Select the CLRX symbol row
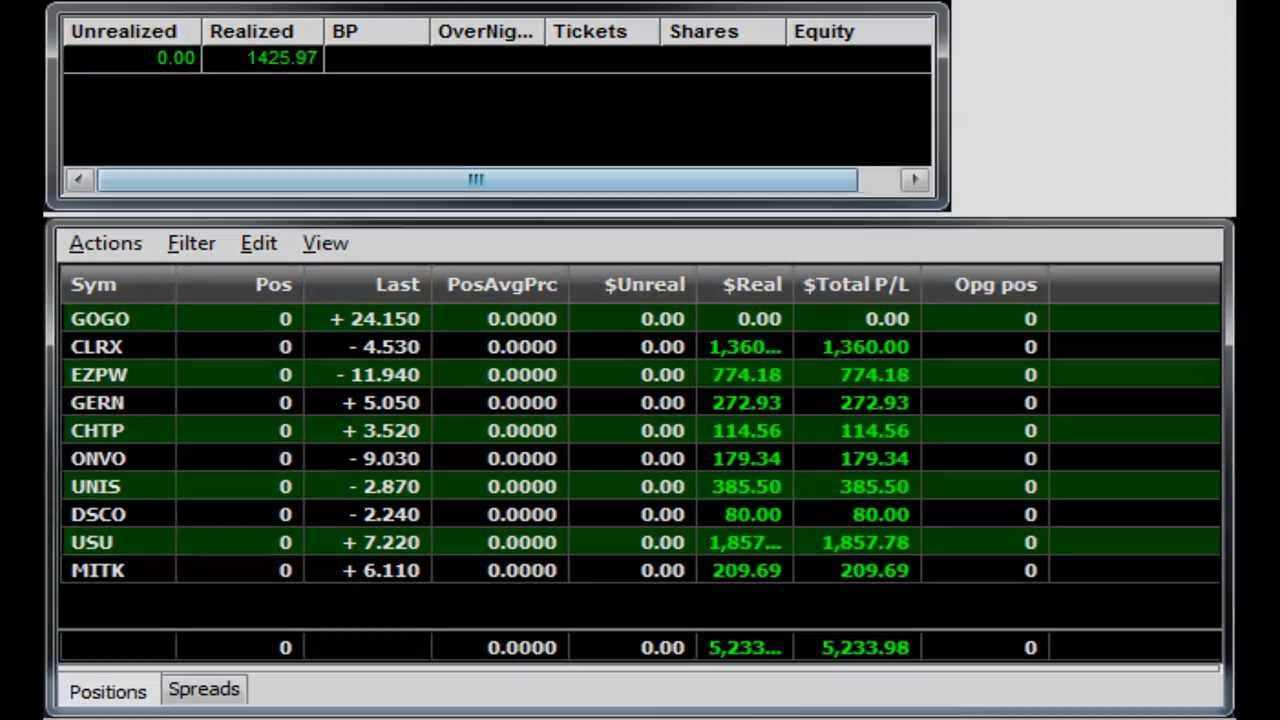1280x720 pixels. pos(97,347)
